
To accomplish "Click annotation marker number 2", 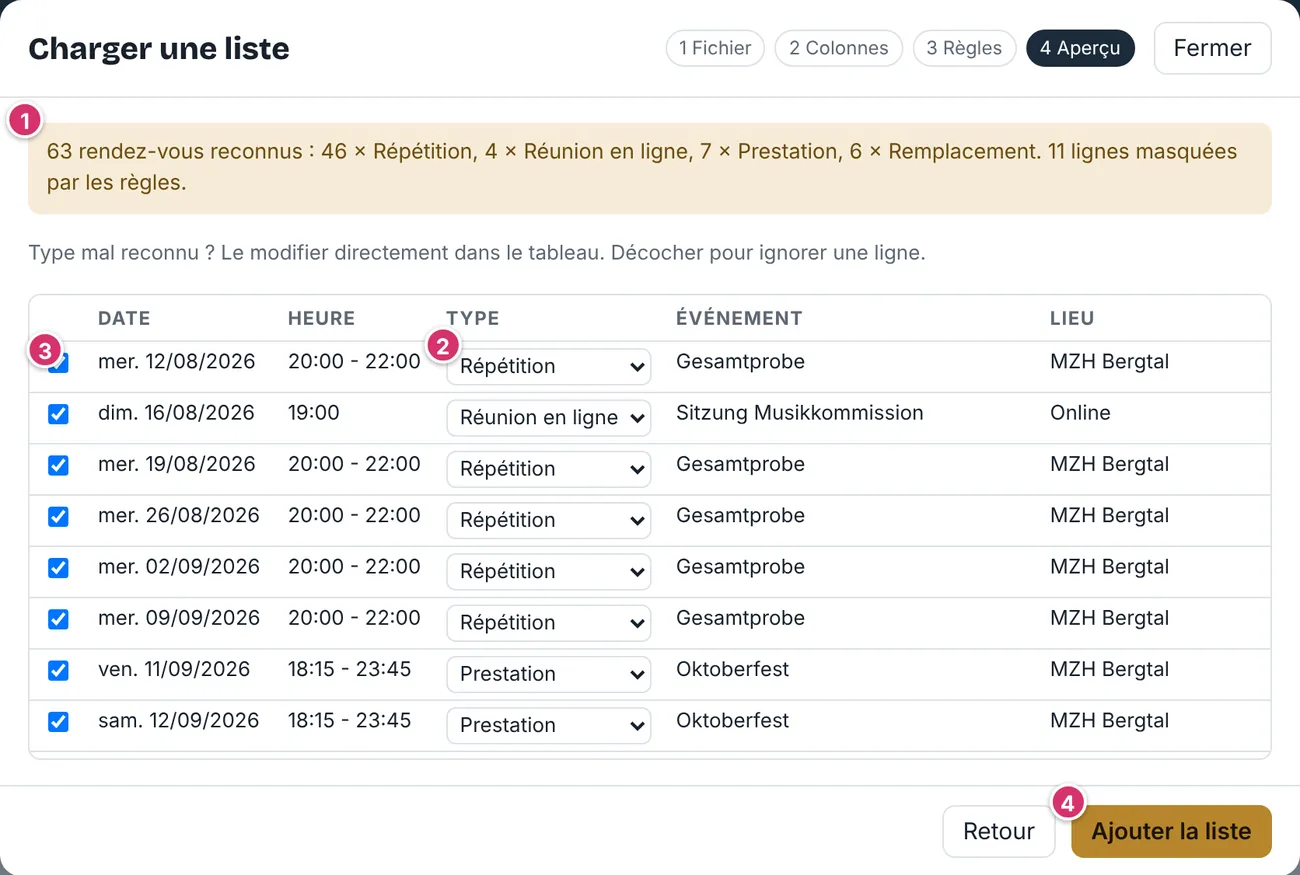I will (443, 346).
